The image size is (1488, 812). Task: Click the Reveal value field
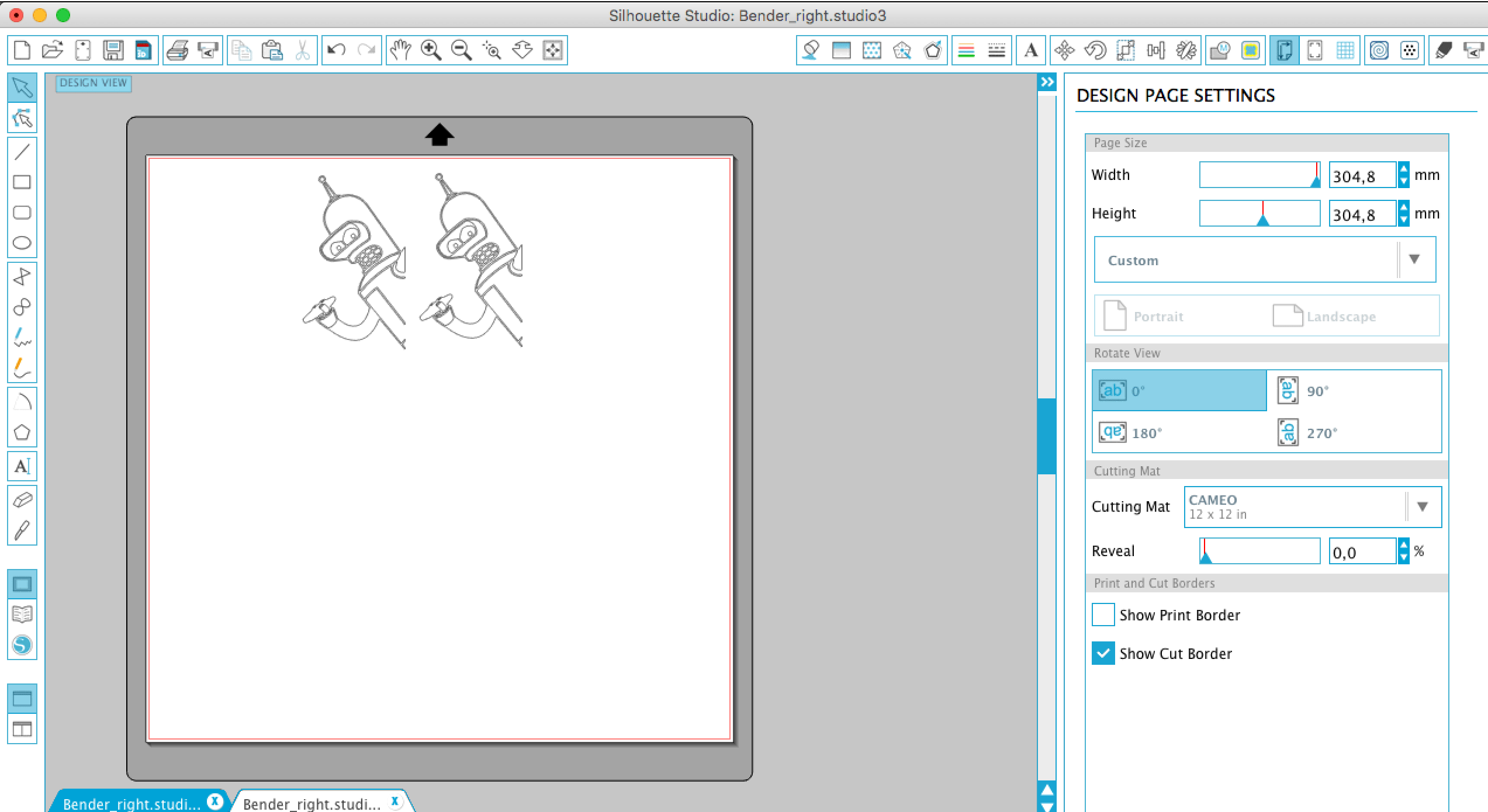[1363, 551]
